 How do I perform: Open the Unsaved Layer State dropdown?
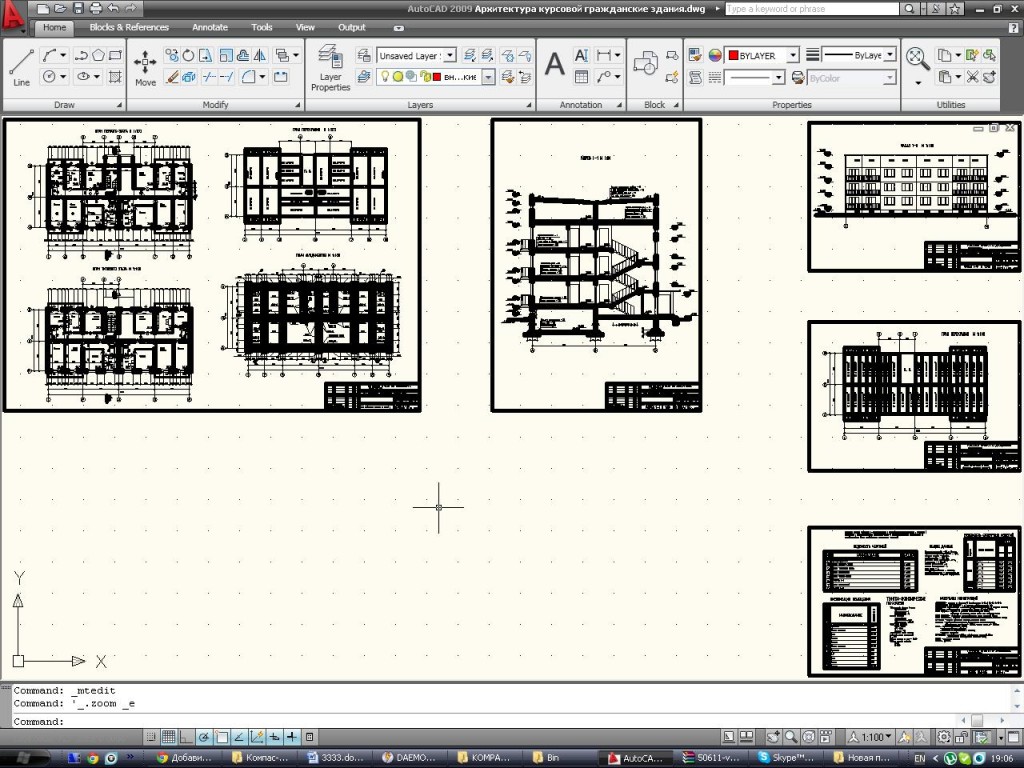(450, 56)
